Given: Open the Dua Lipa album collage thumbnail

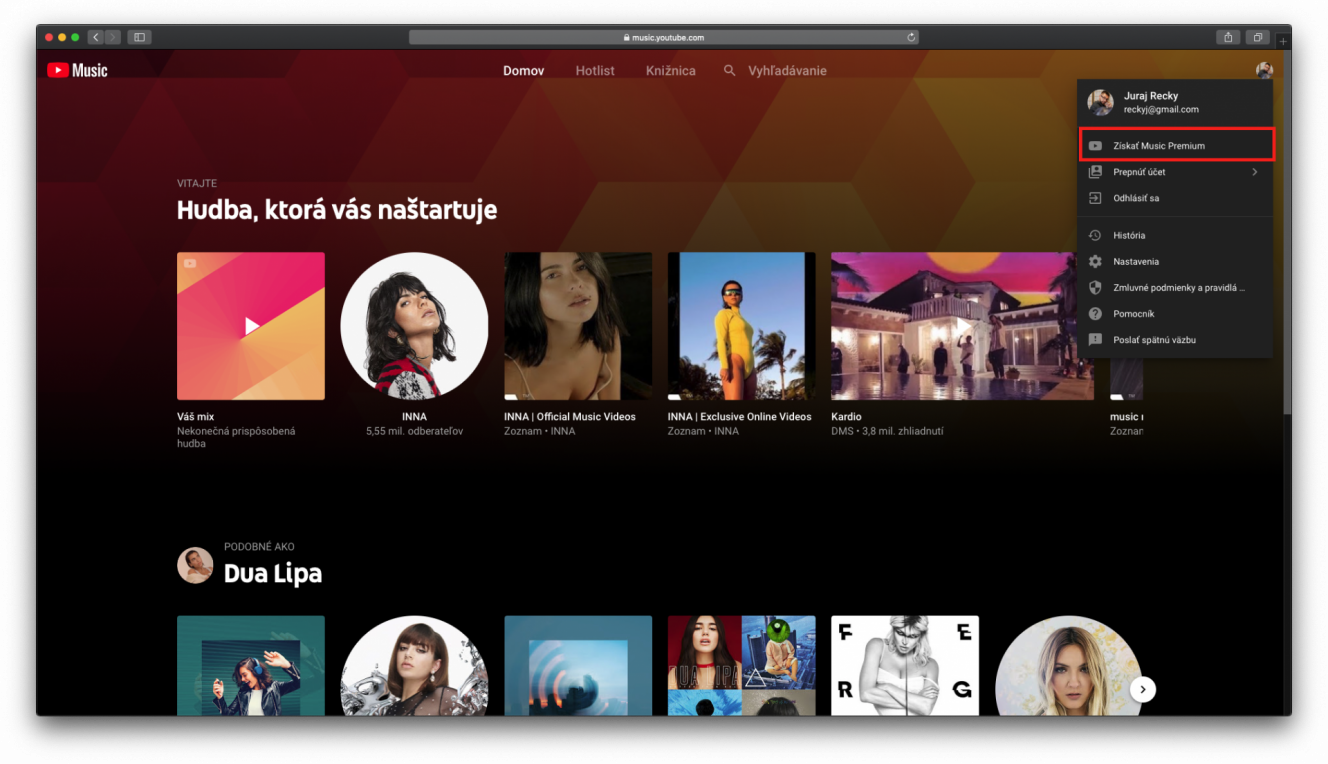Looking at the screenshot, I should [742, 665].
